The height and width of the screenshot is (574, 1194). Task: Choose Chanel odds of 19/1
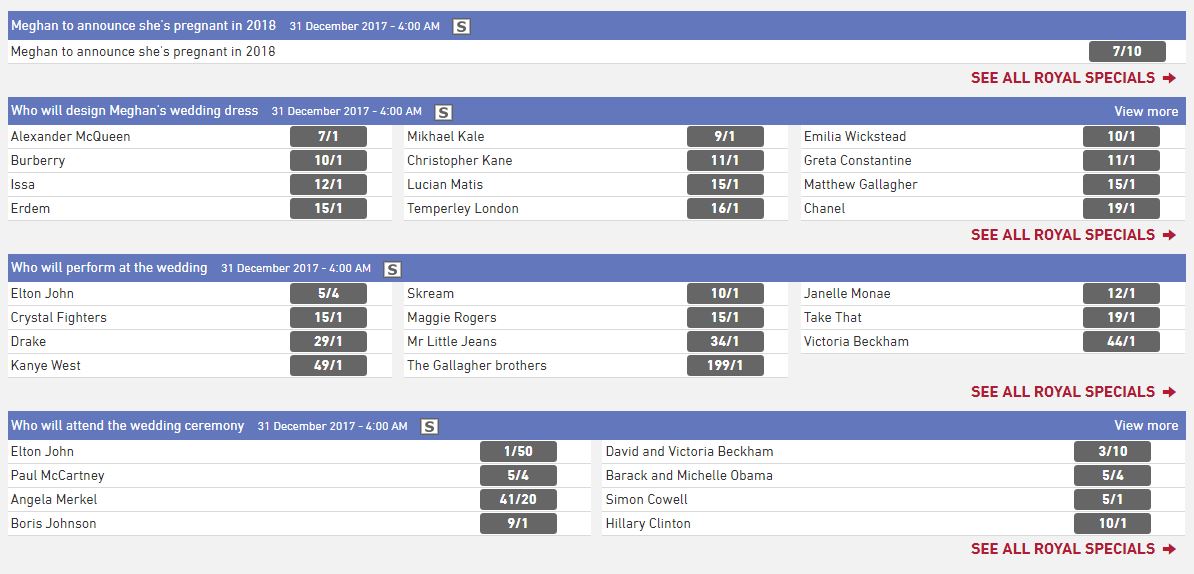[x=1121, y=209]
